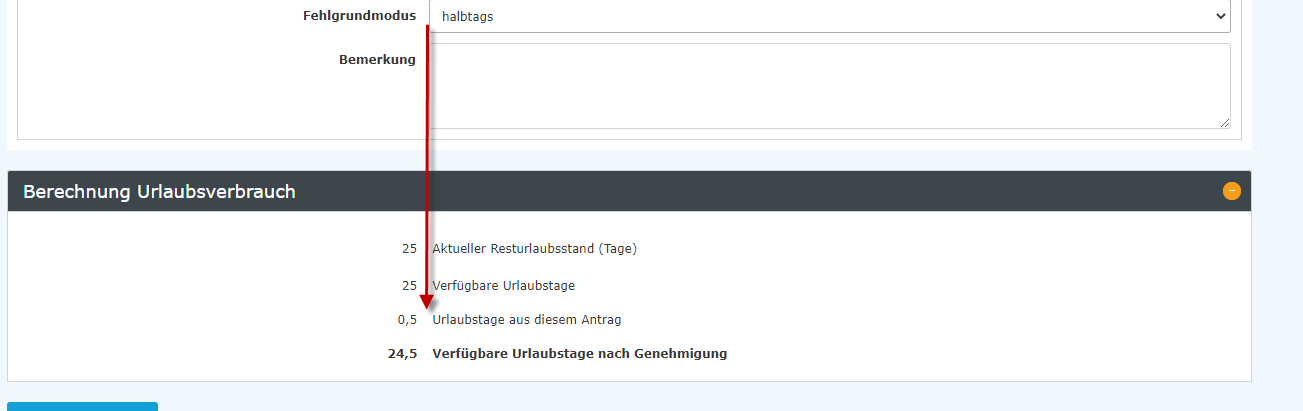
Task: Click the red arrowhead annotation
Action: pyautogui.click(x=427, y=300)
